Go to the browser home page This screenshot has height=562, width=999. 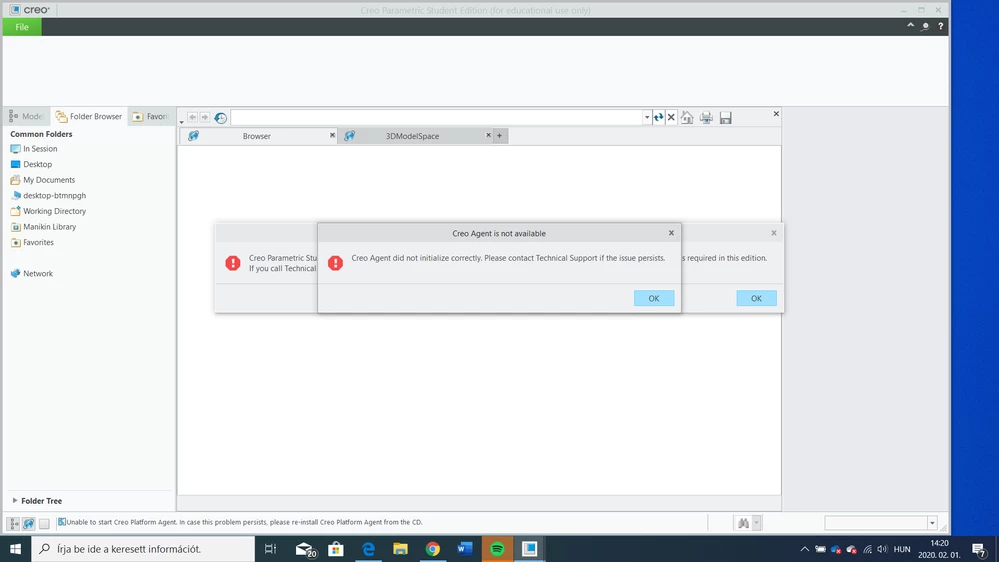click(x=687, y=117)
